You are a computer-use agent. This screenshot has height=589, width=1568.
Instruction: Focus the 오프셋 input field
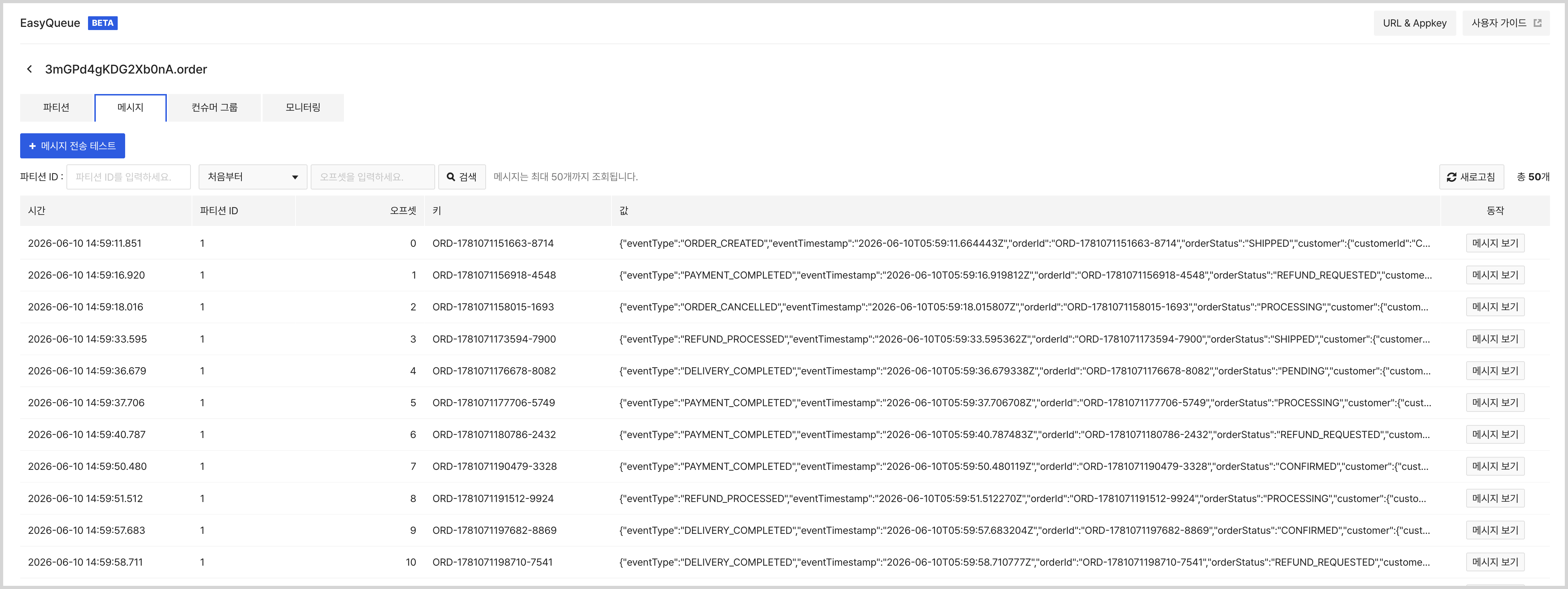(373, 177)
